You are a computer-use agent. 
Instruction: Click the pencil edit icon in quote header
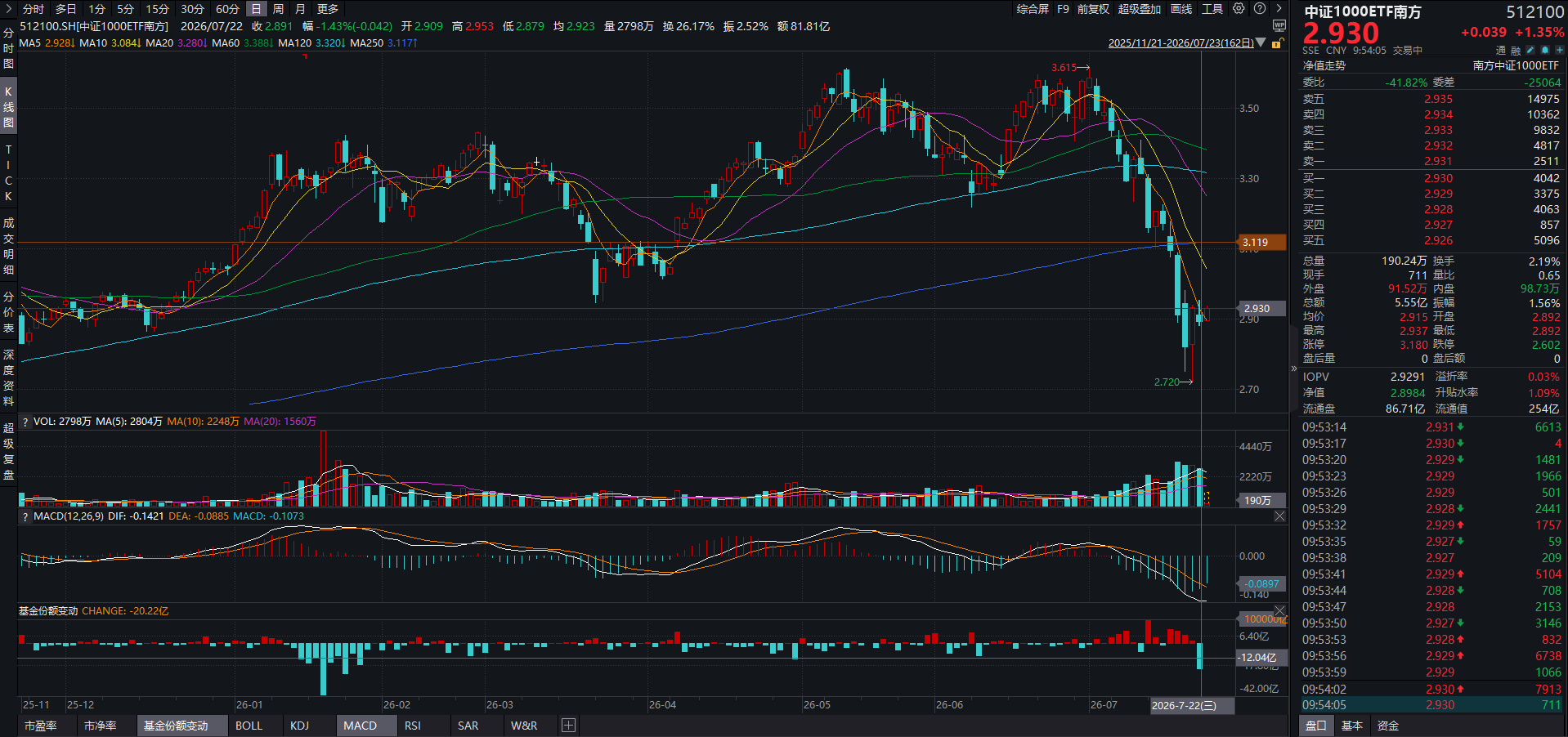[1530, 51]
